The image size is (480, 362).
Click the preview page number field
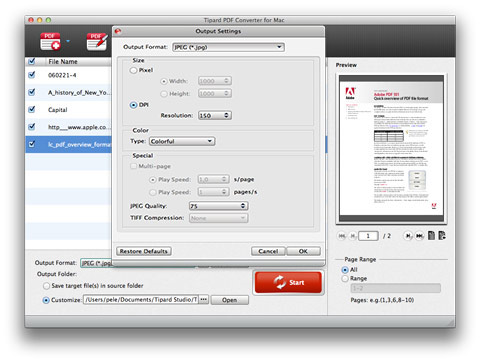(x=368, y=236)
